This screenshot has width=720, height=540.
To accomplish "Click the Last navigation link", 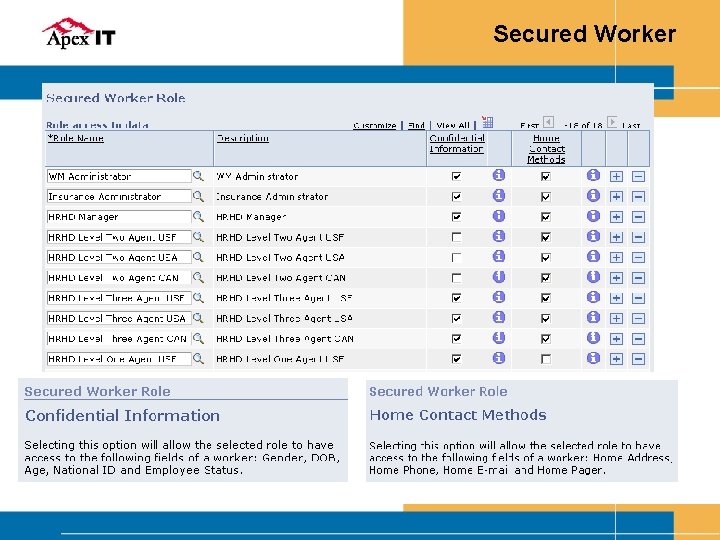I will [631, 125].
